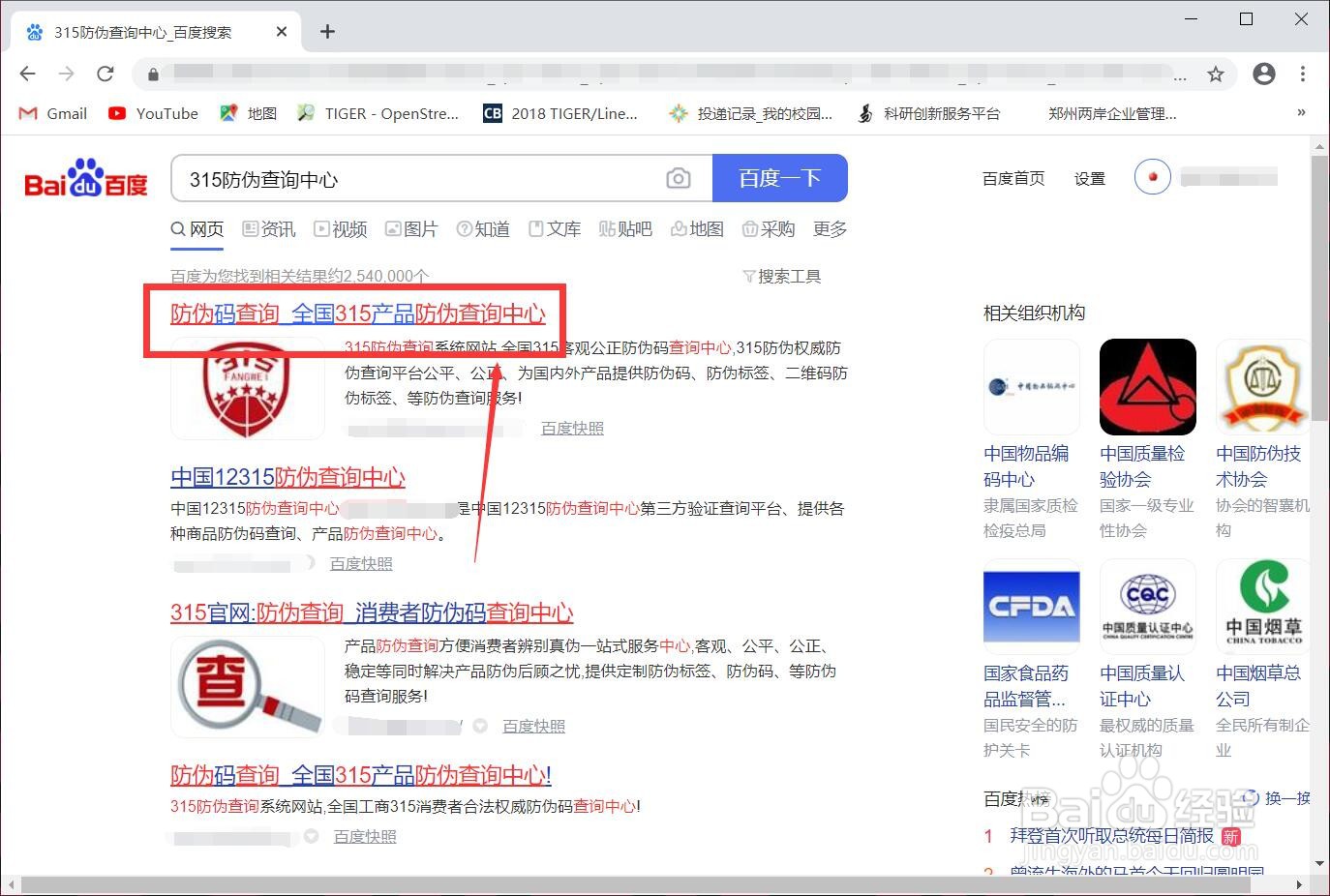
Task: Reload the page with refresh icon
Action: (106, 74)
